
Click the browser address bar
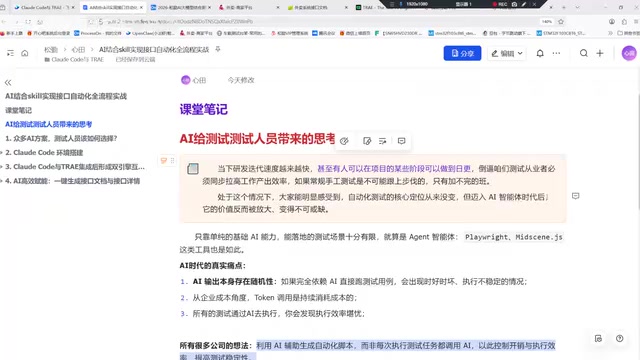click(x=318, y=22)
